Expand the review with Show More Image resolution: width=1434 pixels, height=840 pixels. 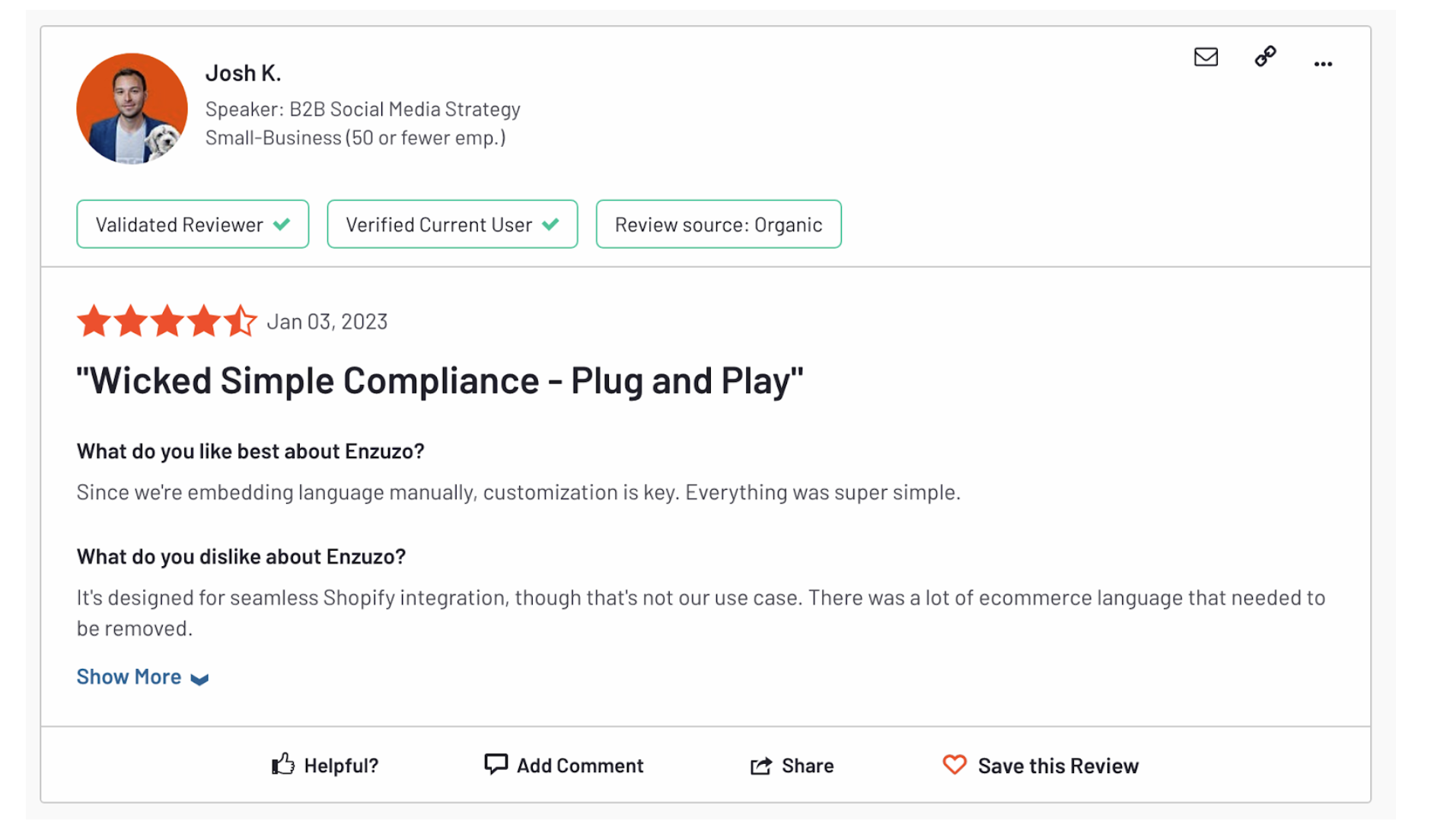pyautogui.click(x=129, y=676)
